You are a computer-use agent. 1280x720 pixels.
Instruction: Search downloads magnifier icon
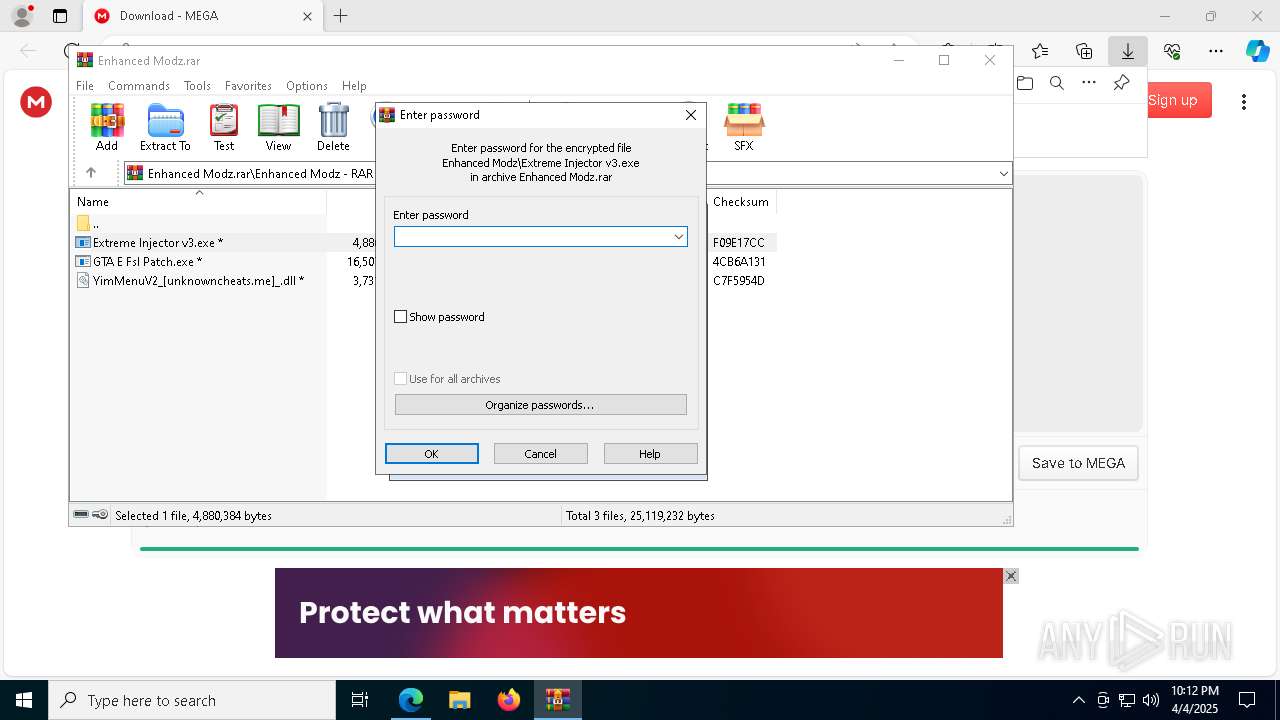1057,83
